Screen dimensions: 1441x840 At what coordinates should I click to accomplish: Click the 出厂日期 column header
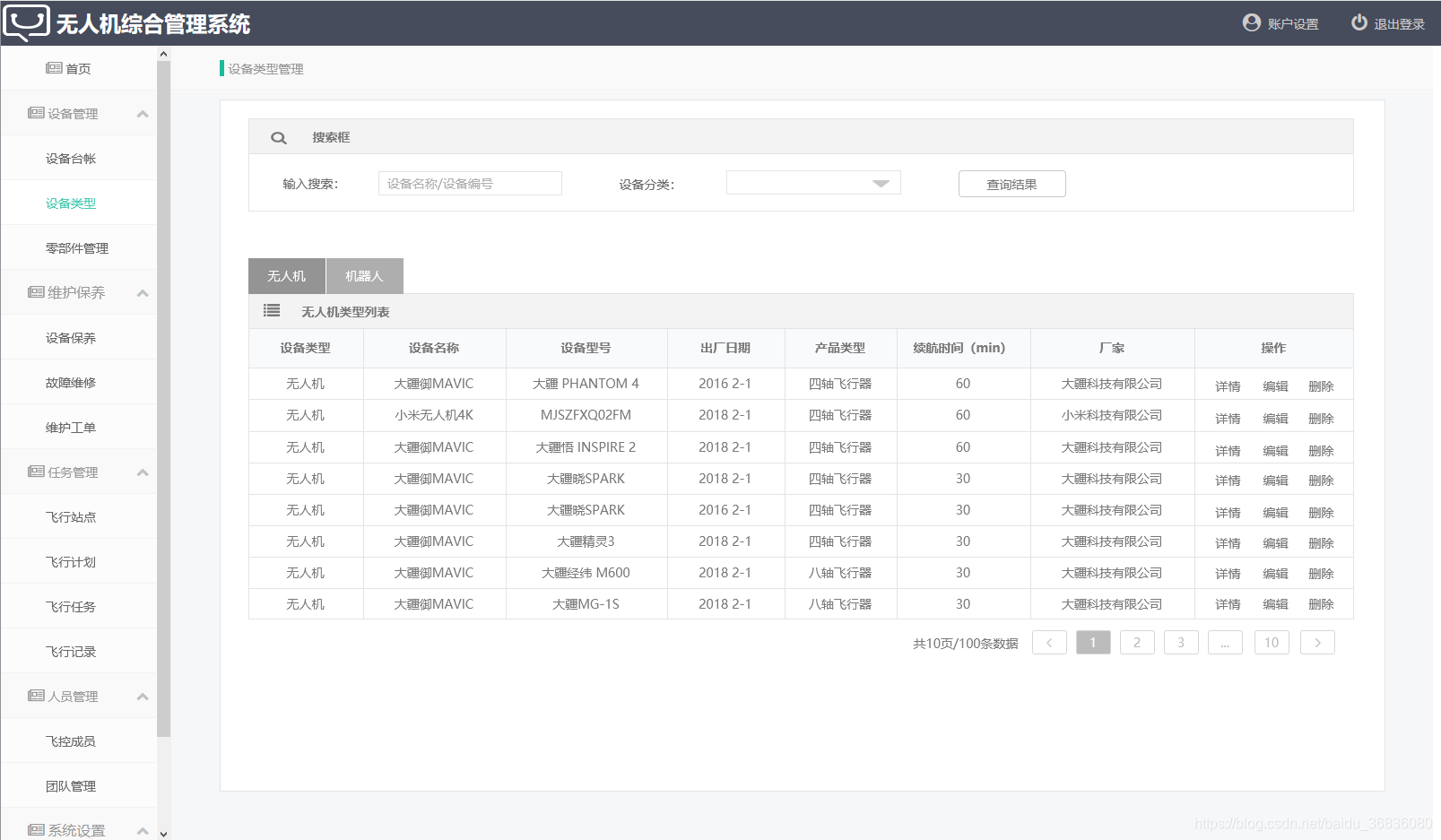pyautogui.click(x=725, y=348)
